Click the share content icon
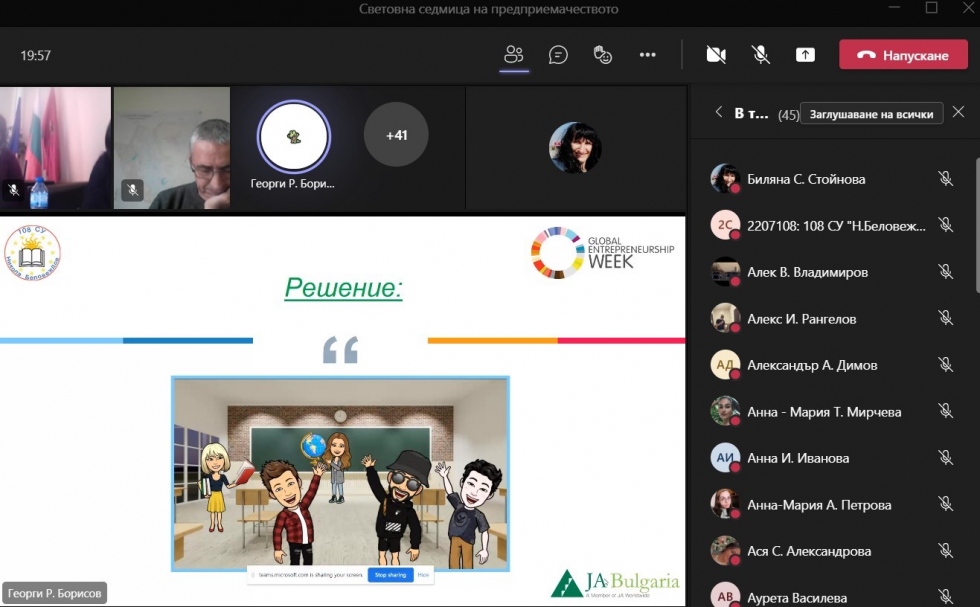 point(805,55)
